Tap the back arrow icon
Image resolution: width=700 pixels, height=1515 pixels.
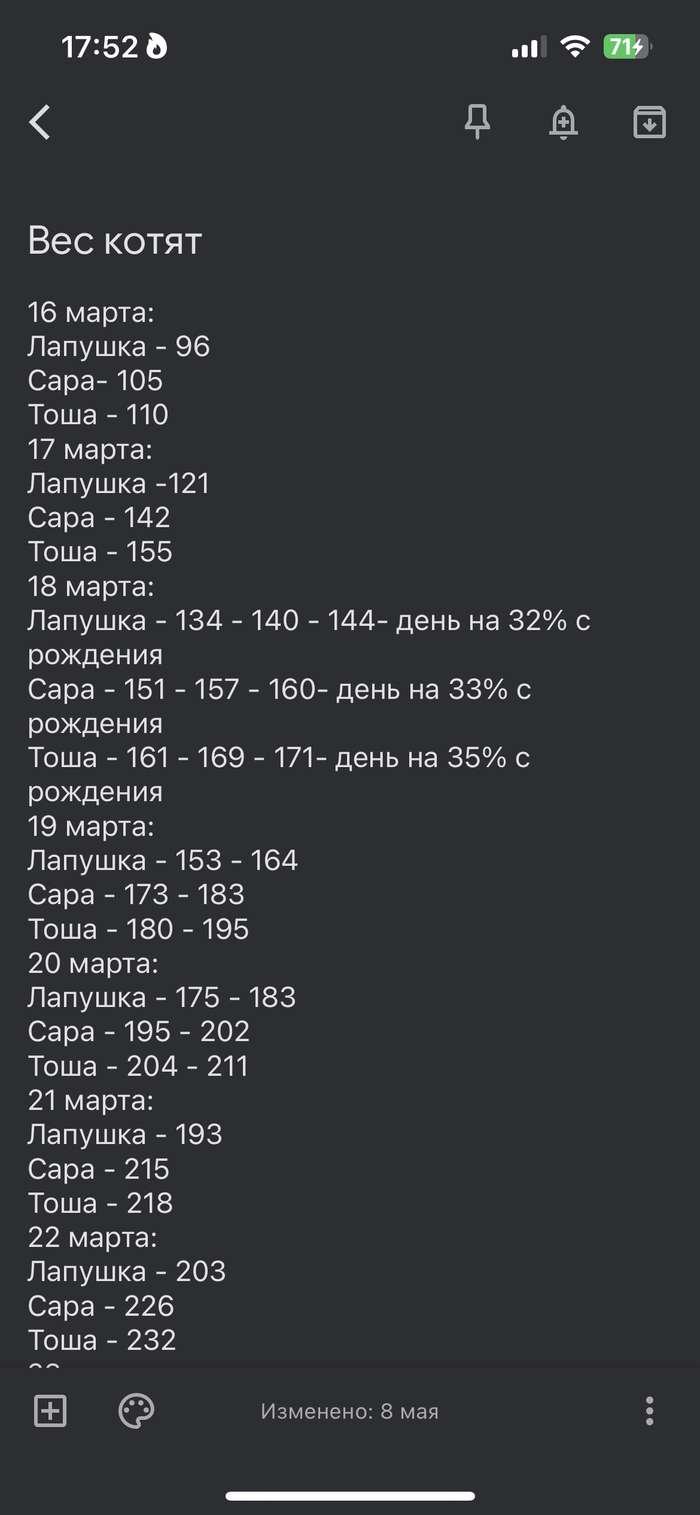pyautogui.click(x=40, y=122)
